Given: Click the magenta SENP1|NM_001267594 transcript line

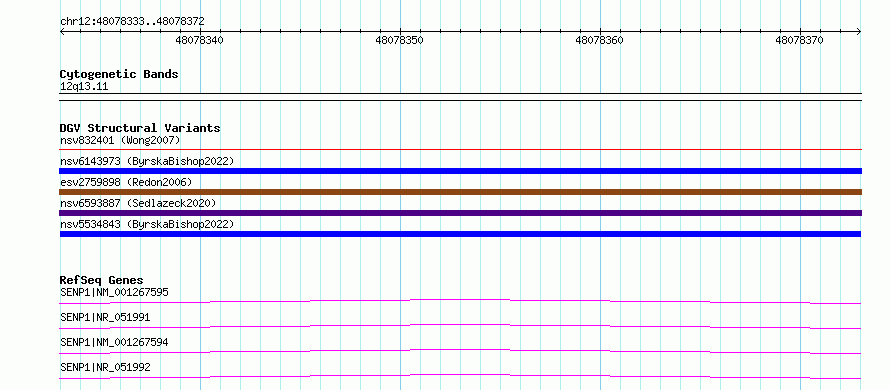Looking at the screenshot, I should tap(460, 351).
